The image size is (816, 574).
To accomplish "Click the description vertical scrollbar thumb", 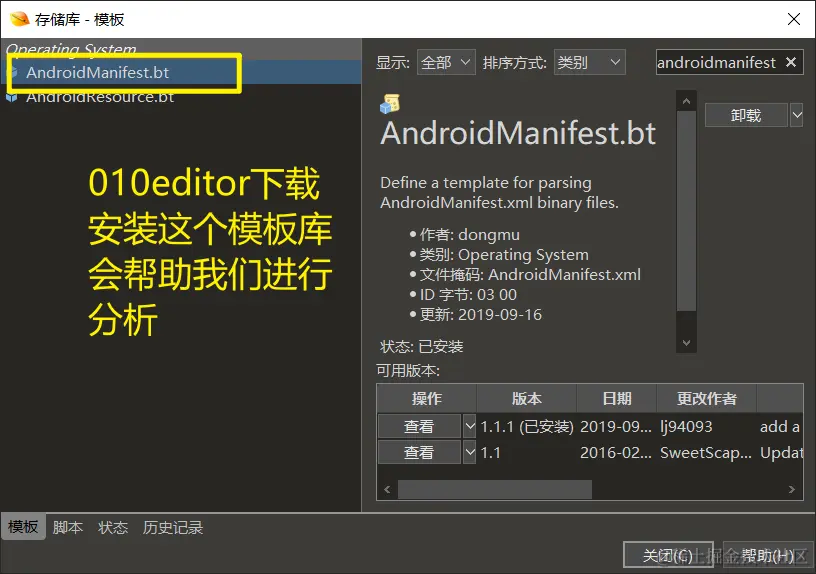I will [686, 211].
